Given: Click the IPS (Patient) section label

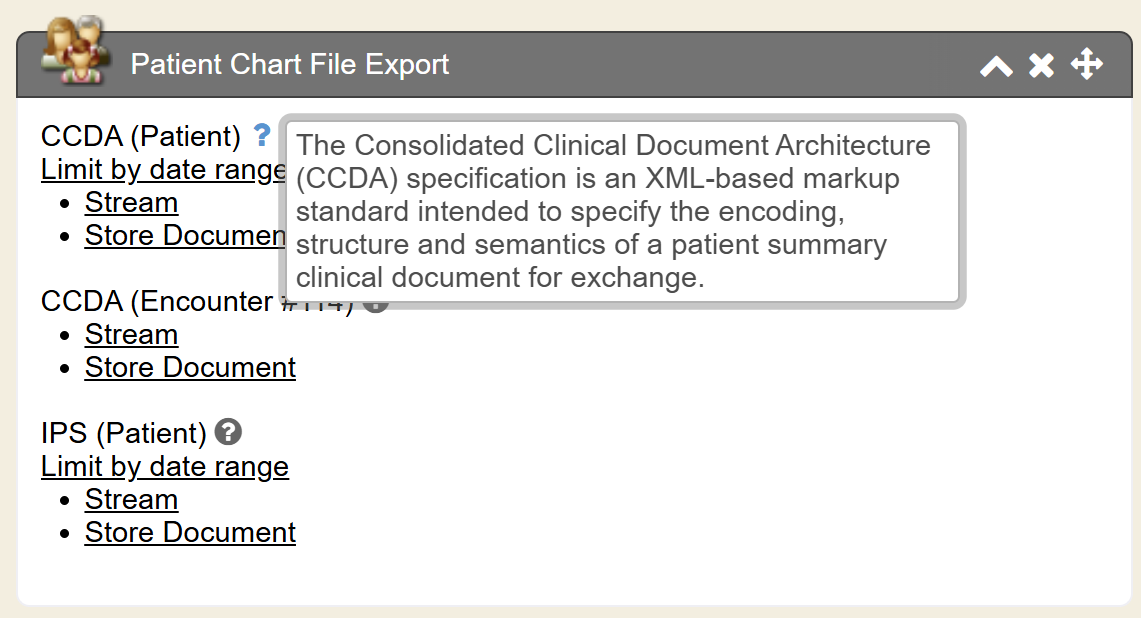Looking at the screenshot, I should pos(123,433).
